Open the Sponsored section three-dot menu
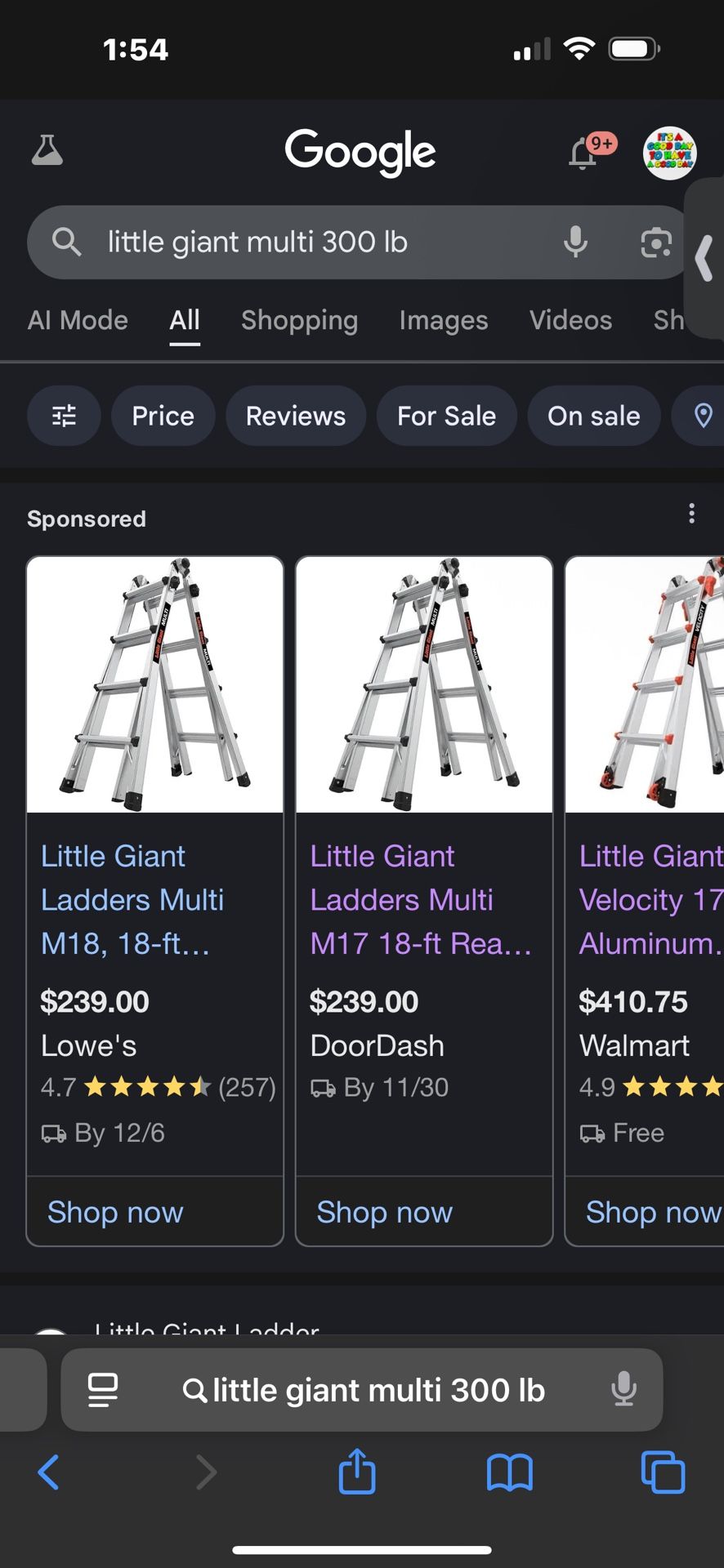The width and height of the screenshot is (724, 1568). pos(692,513)
